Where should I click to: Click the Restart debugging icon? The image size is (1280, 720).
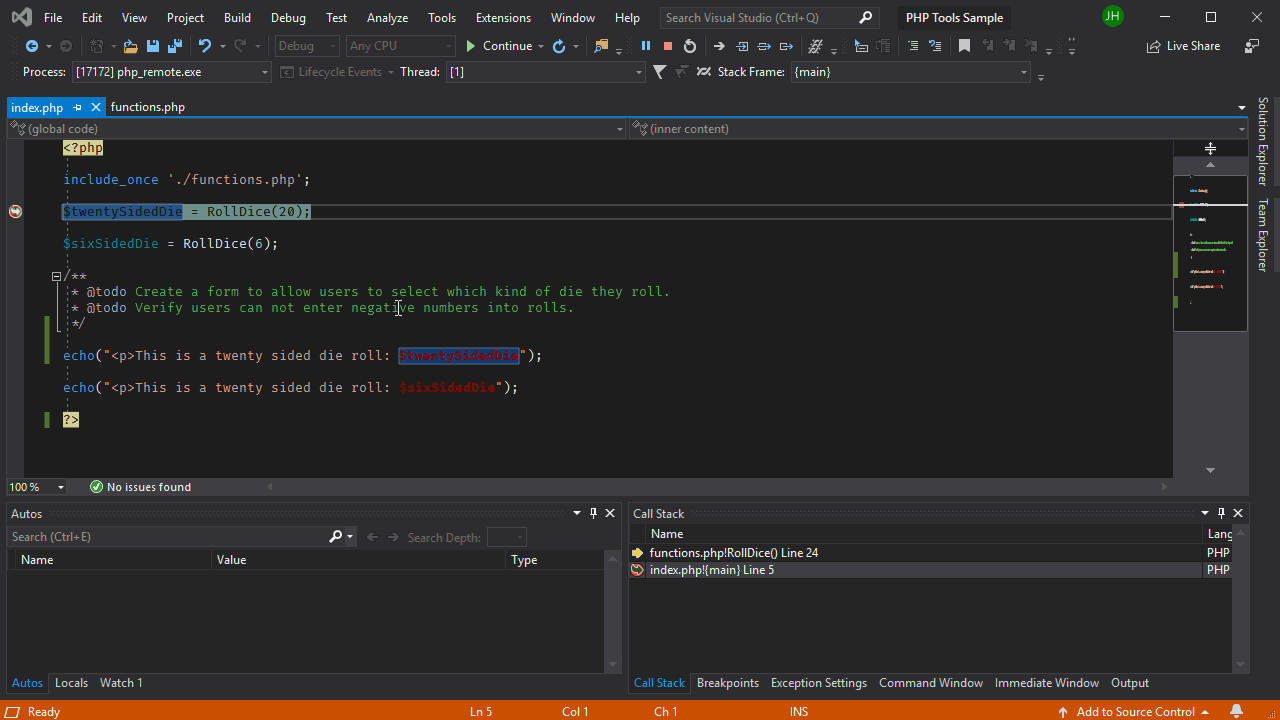pos(690,46)
